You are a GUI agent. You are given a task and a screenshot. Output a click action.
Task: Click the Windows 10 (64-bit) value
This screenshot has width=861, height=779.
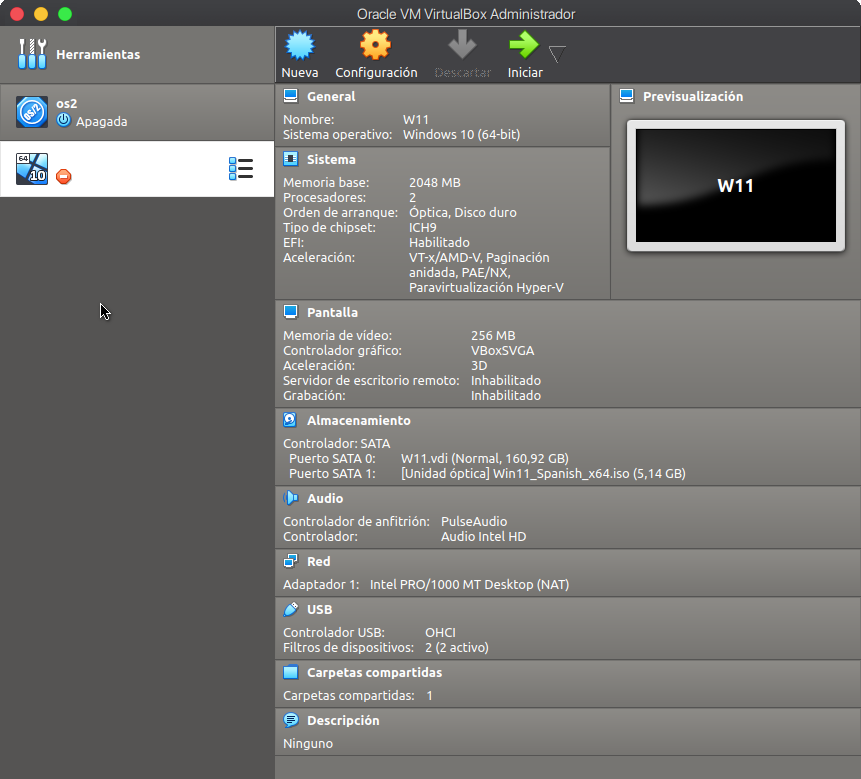(461, 134)
